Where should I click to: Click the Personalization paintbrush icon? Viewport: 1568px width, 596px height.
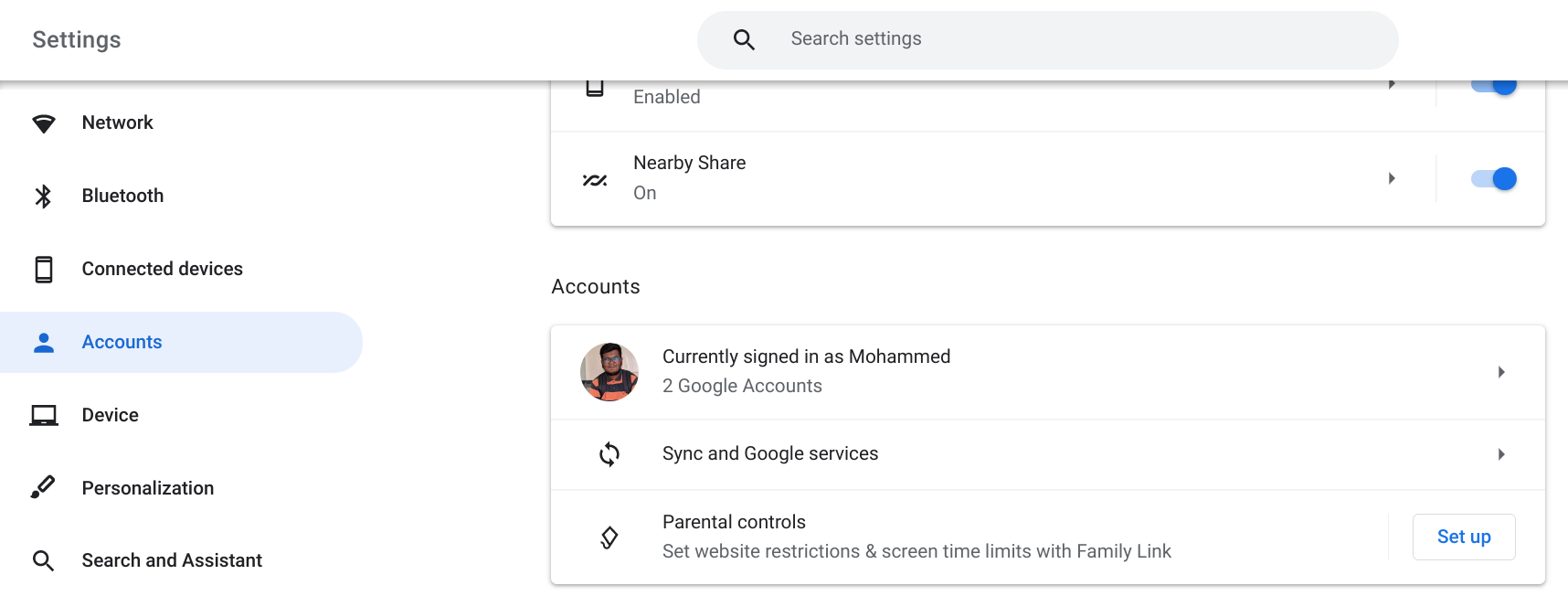(x=43, y=487)
